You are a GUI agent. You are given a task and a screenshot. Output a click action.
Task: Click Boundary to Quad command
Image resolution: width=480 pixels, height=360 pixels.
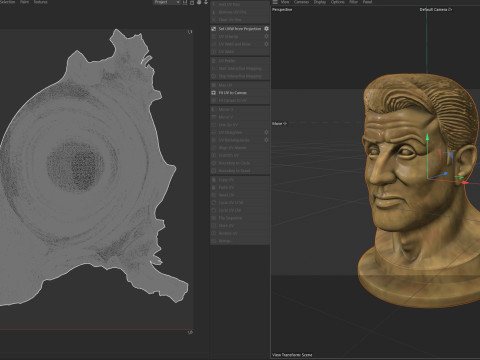tap(234, 171)
